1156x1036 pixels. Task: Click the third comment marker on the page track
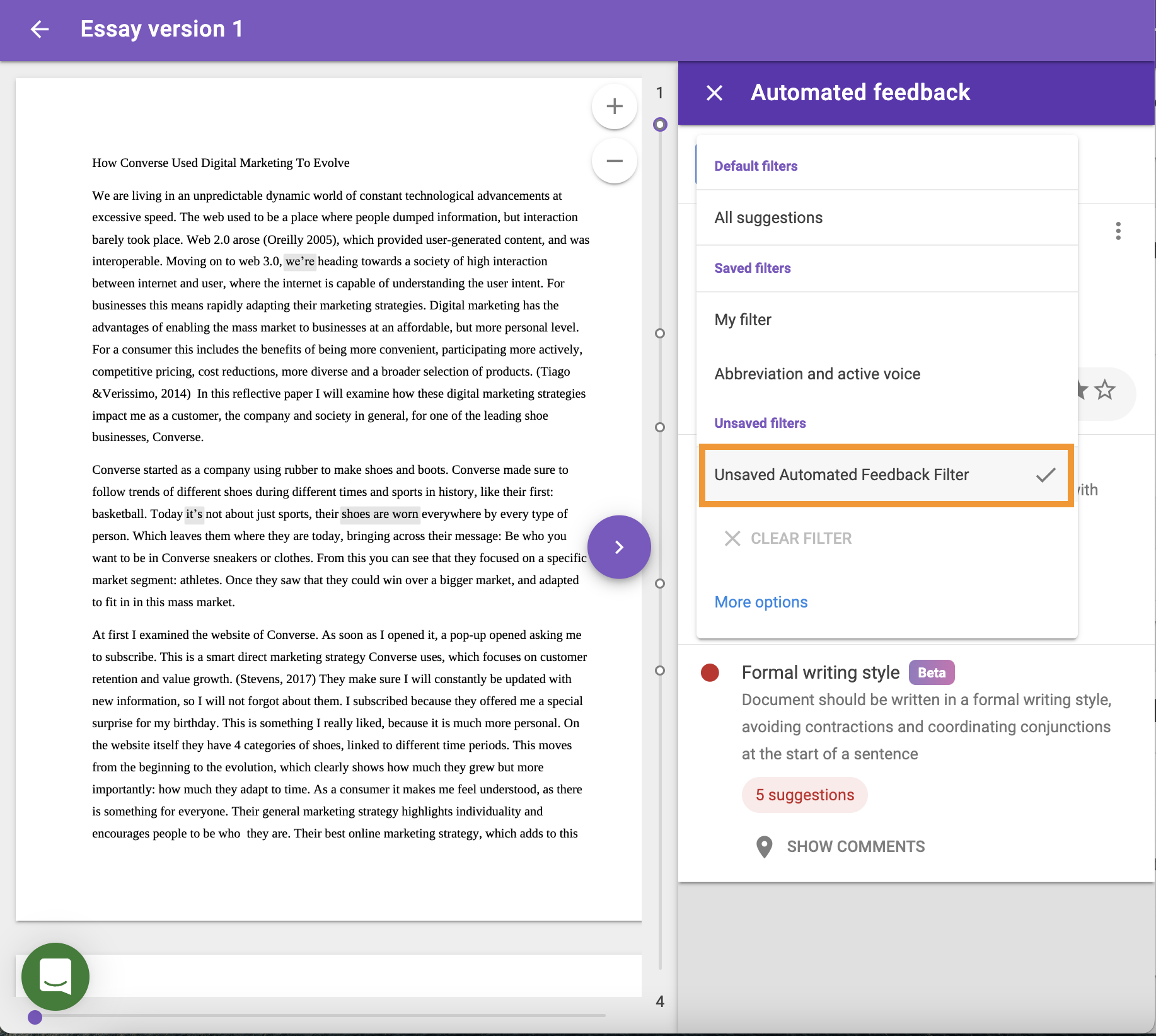[660, 427]
